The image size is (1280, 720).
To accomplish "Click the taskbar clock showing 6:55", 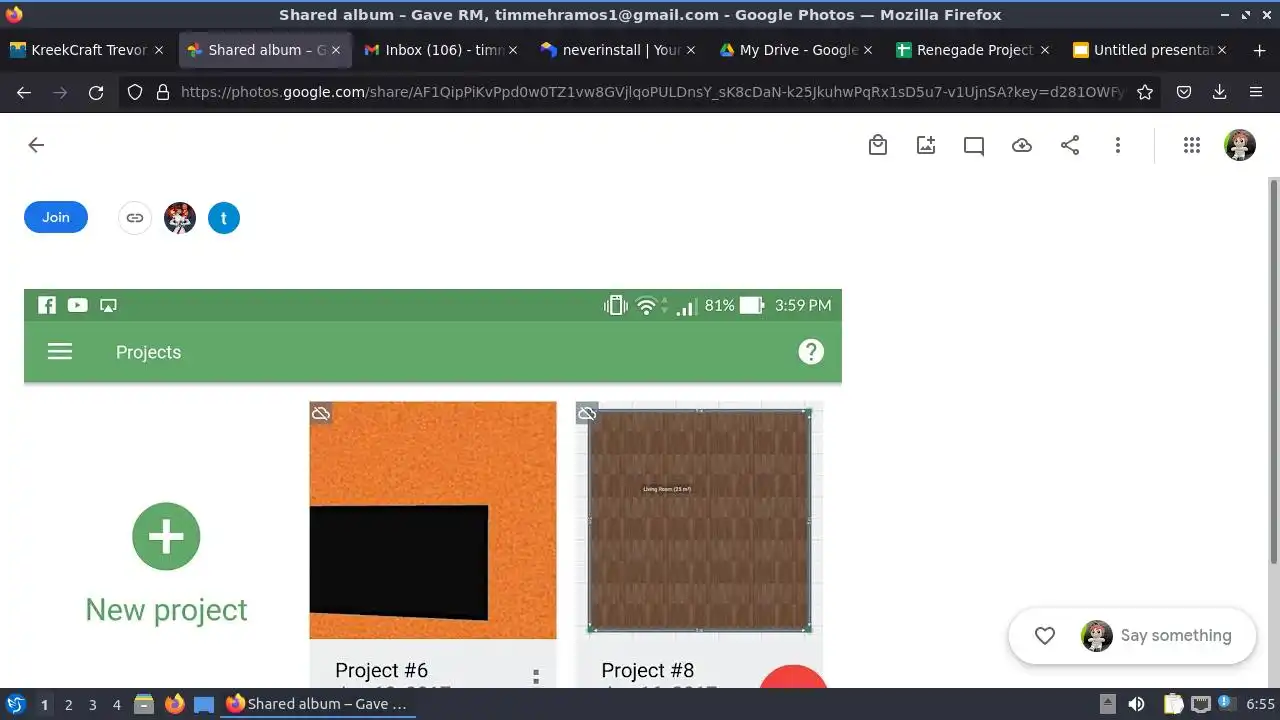I will pos(1260,704).
